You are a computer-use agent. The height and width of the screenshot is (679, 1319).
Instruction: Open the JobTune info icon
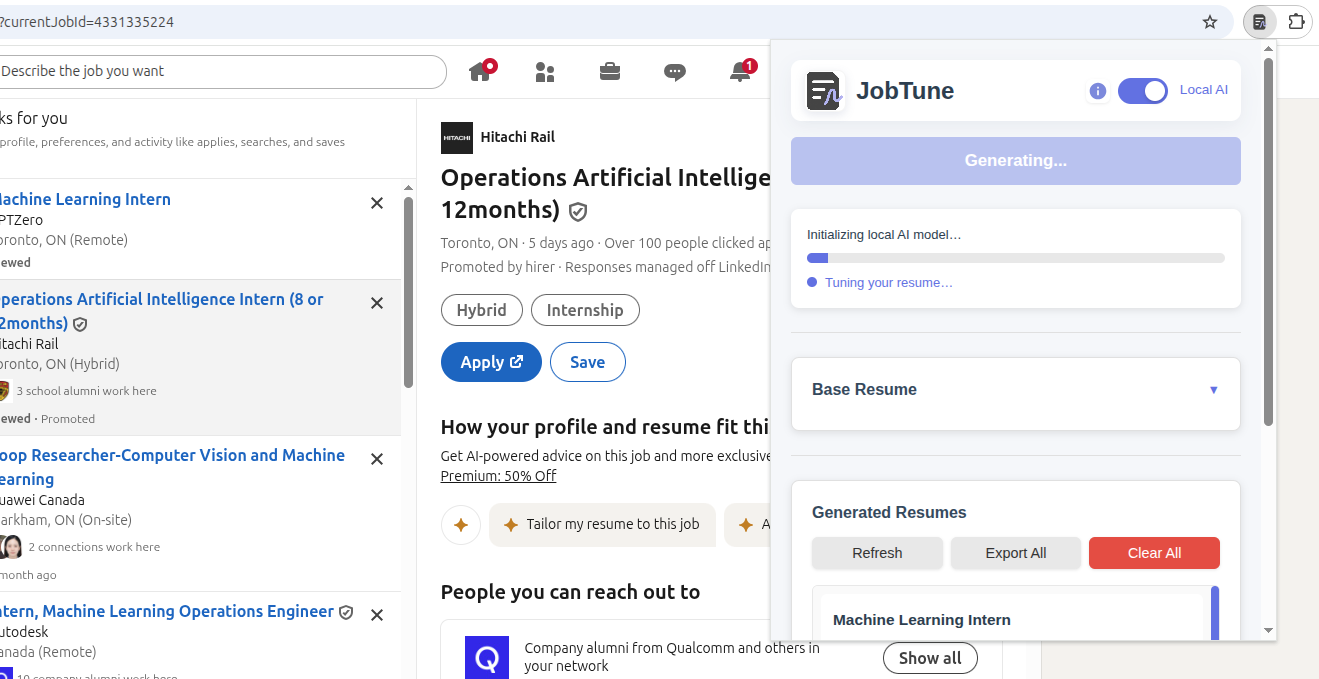click(1097, 91)
